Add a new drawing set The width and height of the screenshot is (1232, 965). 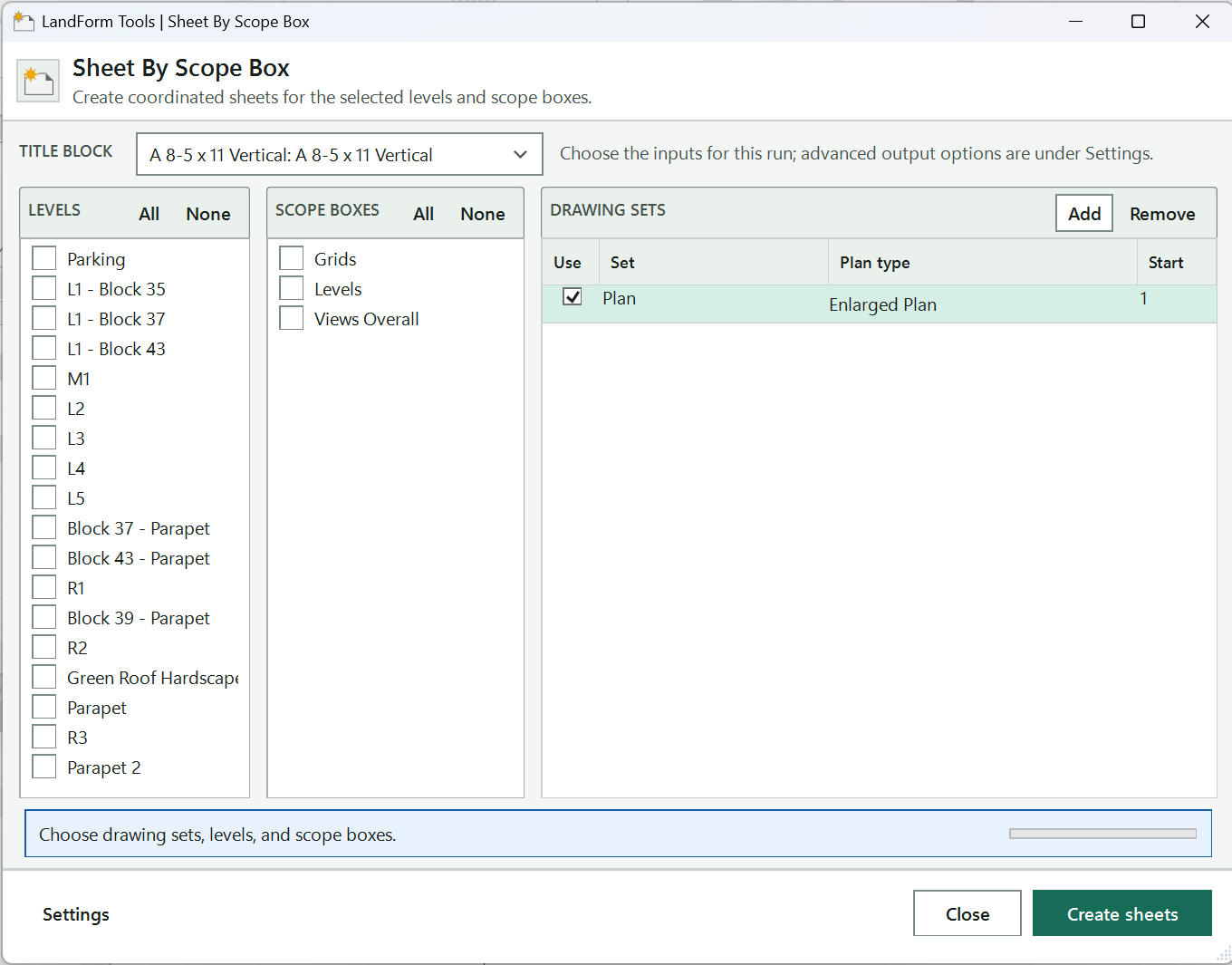[x=1084, y=214]
